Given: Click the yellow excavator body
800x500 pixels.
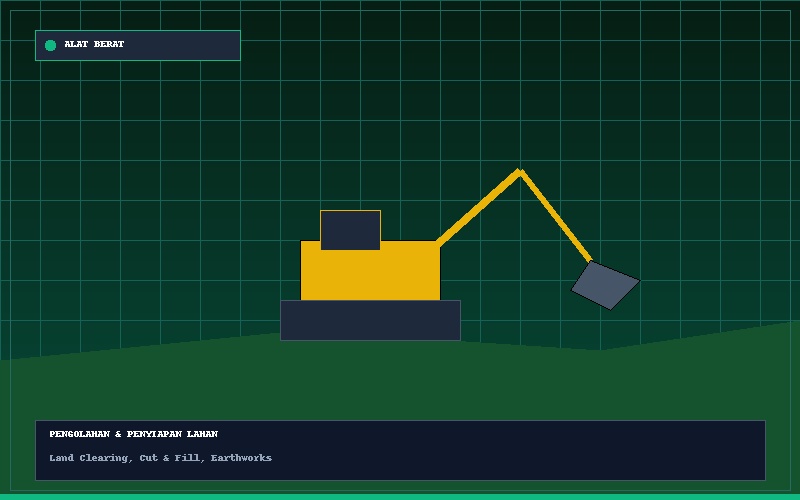Looking at the screenshot, I should tap(370, 270).
